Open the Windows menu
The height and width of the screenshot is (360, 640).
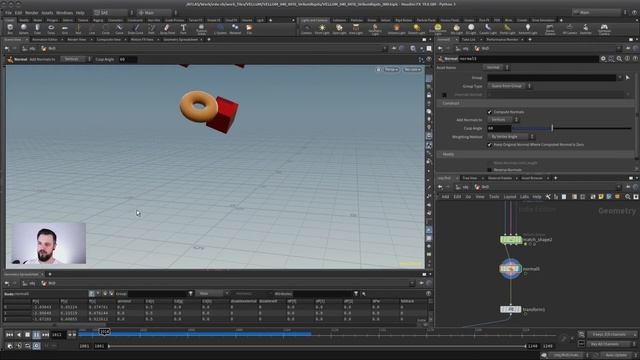click(x=64, y=13)
